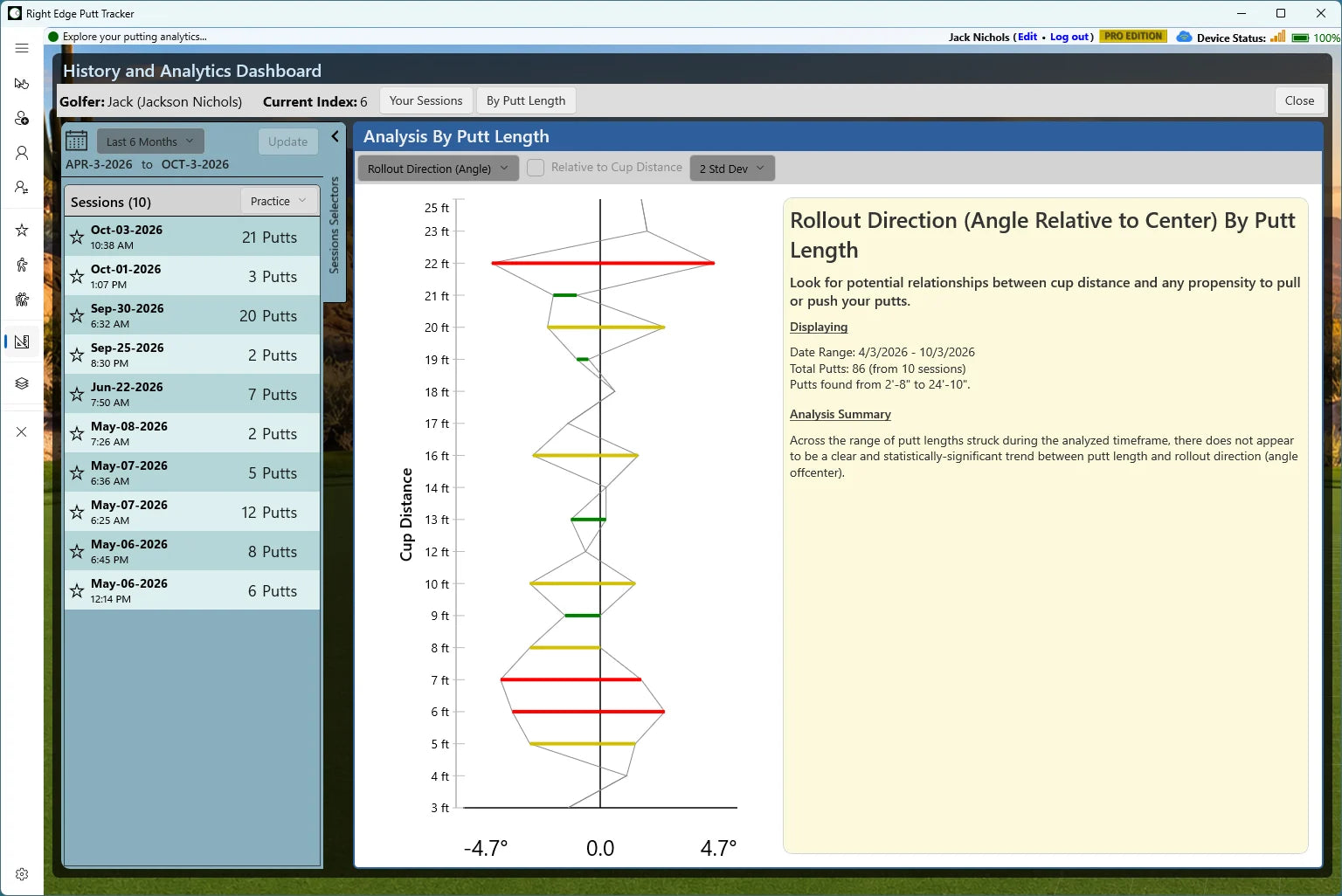Click the X icon in sidebar
Image resolution: width=1342 pixels, height=896 pixels.
click(22, 431)
